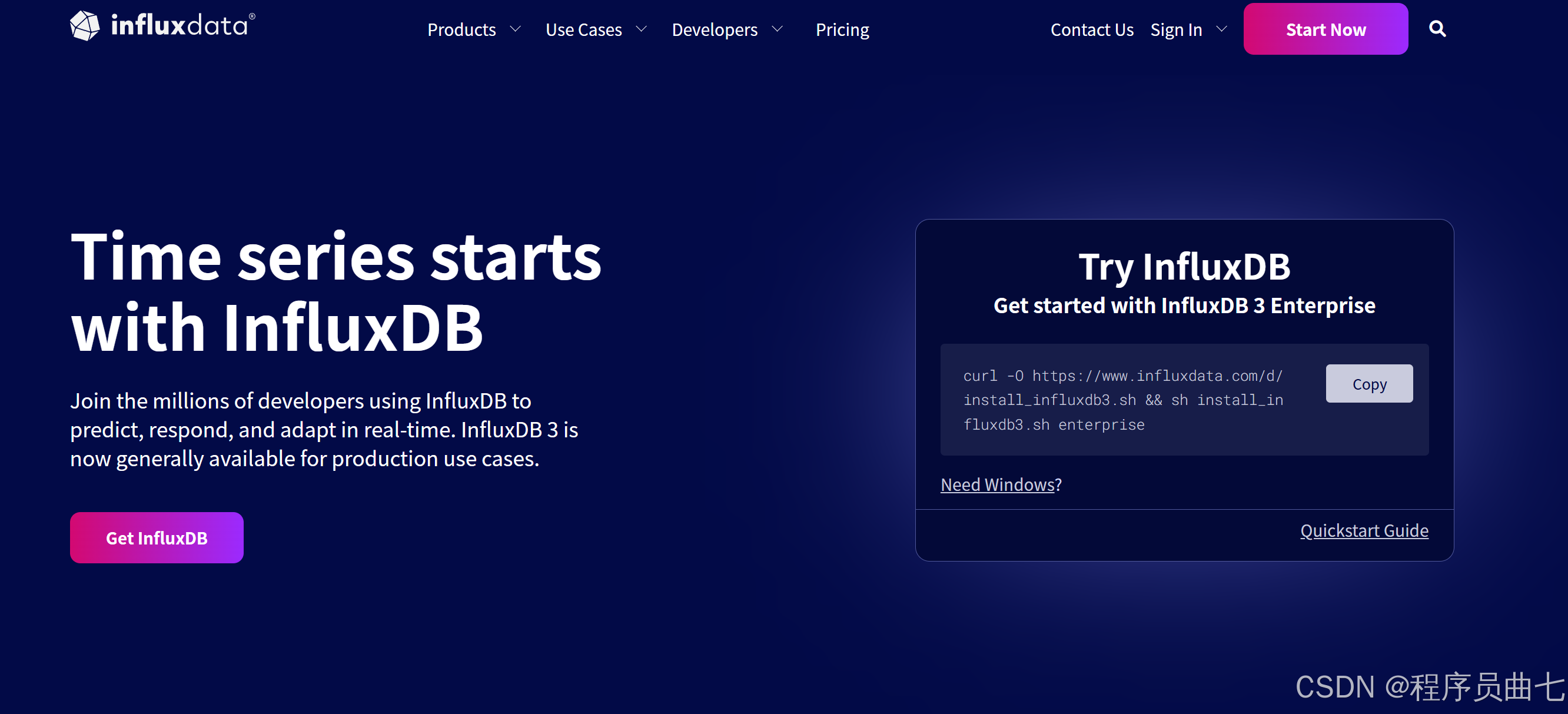The height and width of the screenshot is (714, 1568).
Task: Open the Developers menu
Action: (x=714, y=29)
